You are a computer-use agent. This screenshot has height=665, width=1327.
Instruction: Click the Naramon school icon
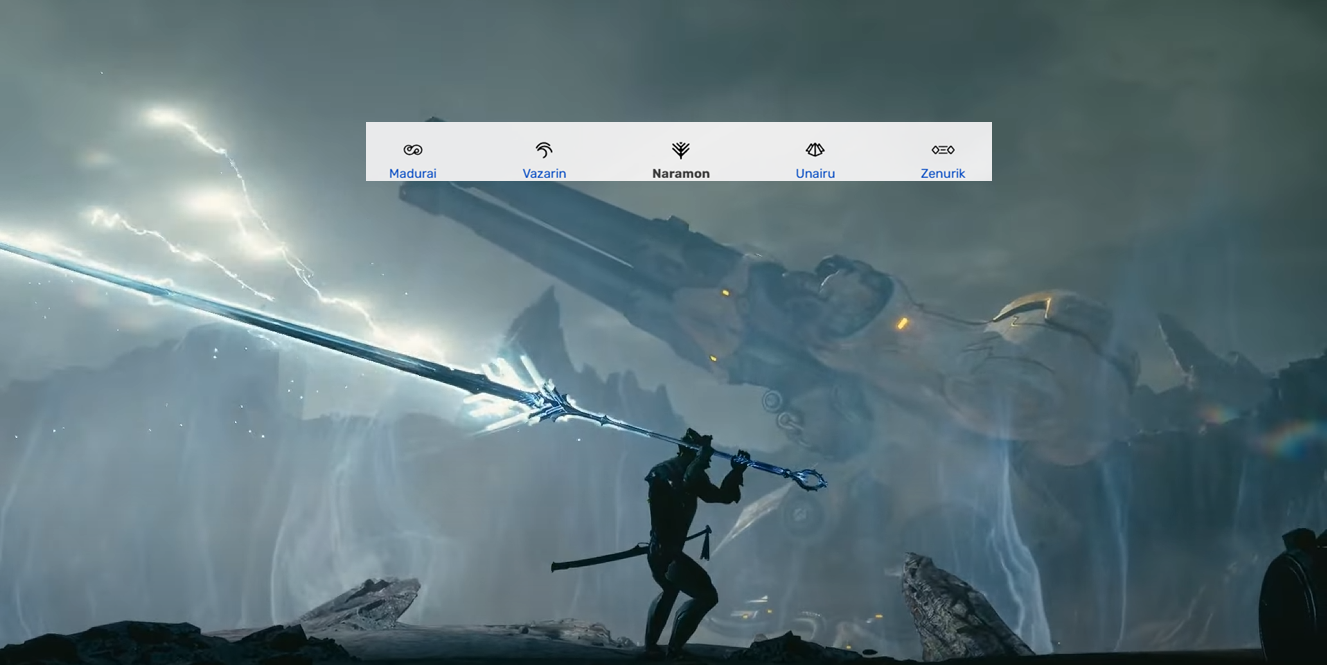681,150
